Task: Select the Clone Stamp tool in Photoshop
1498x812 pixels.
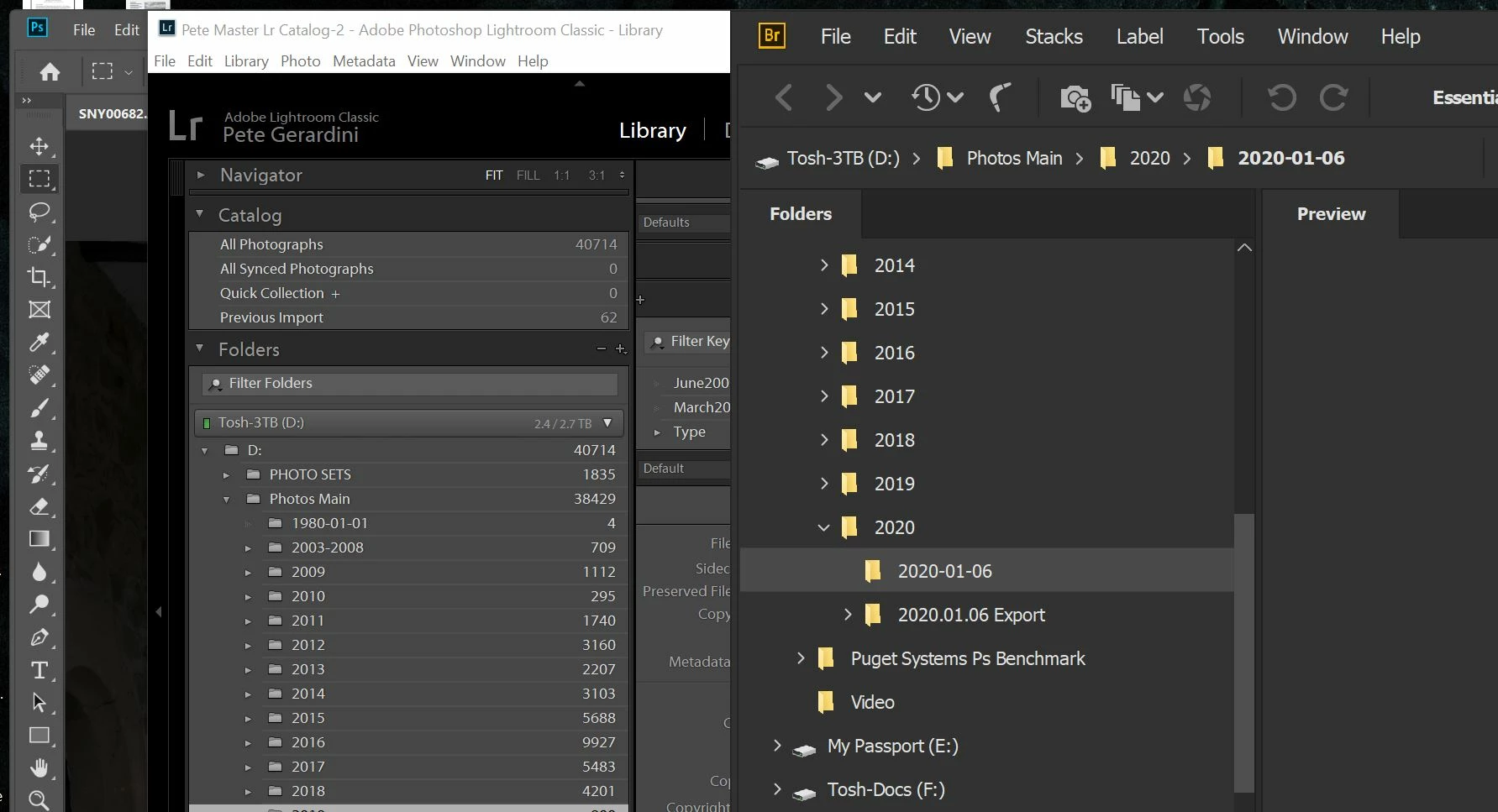Action: point(39,441)
